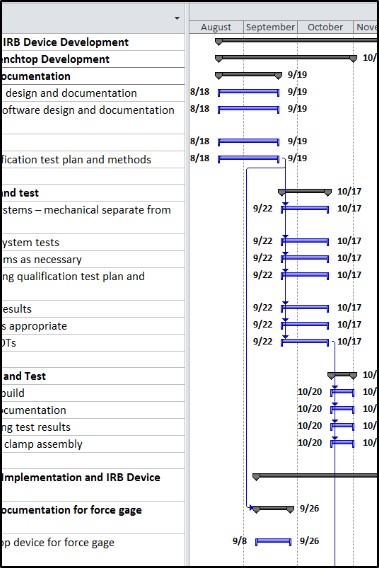Click the force gage documentation summary bar

pos(273,509)
